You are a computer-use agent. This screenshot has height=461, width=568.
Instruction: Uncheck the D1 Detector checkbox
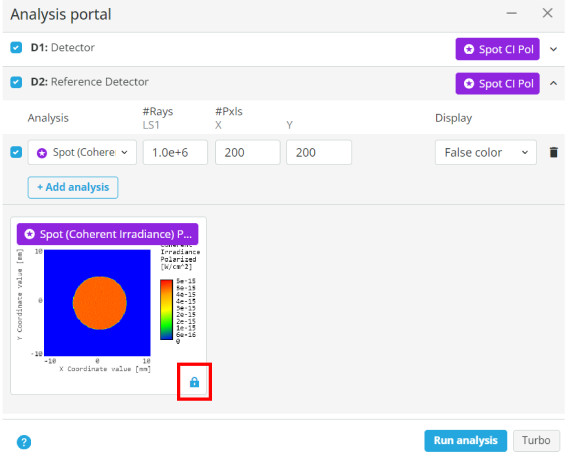16,47
